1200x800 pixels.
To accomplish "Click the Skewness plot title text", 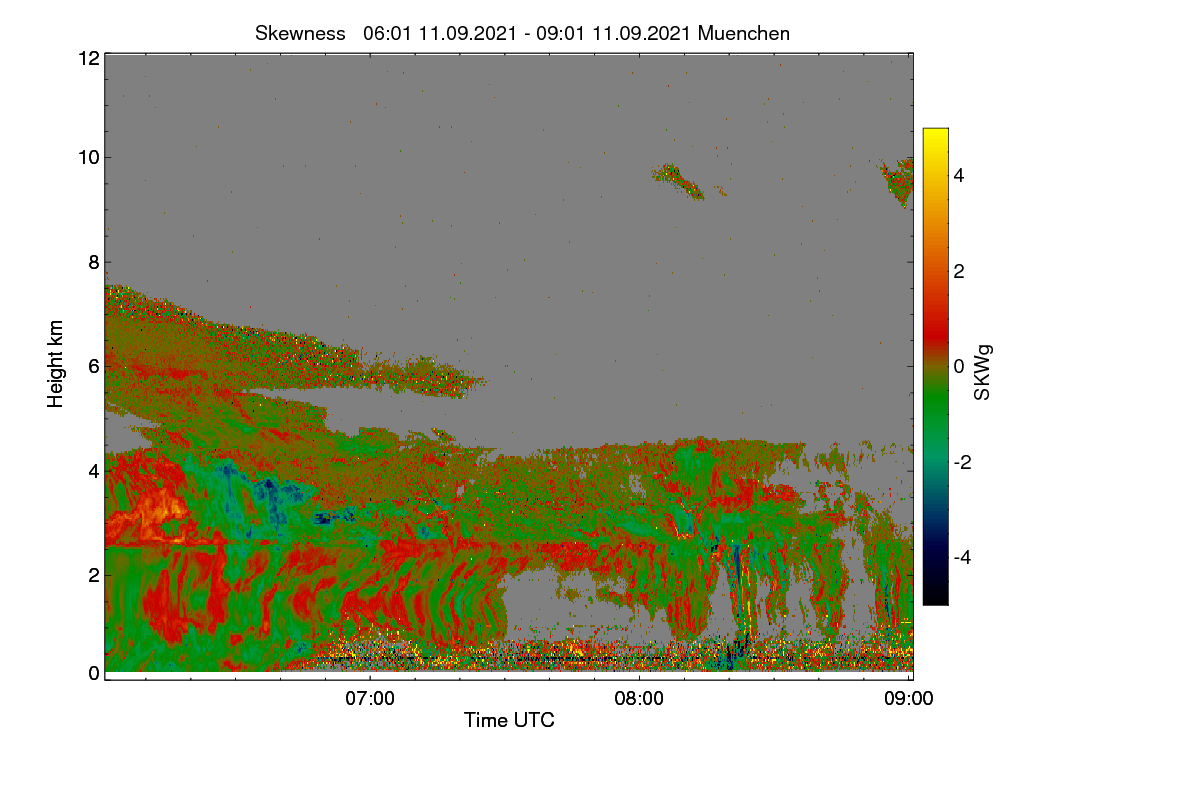I will pos(522,33).
